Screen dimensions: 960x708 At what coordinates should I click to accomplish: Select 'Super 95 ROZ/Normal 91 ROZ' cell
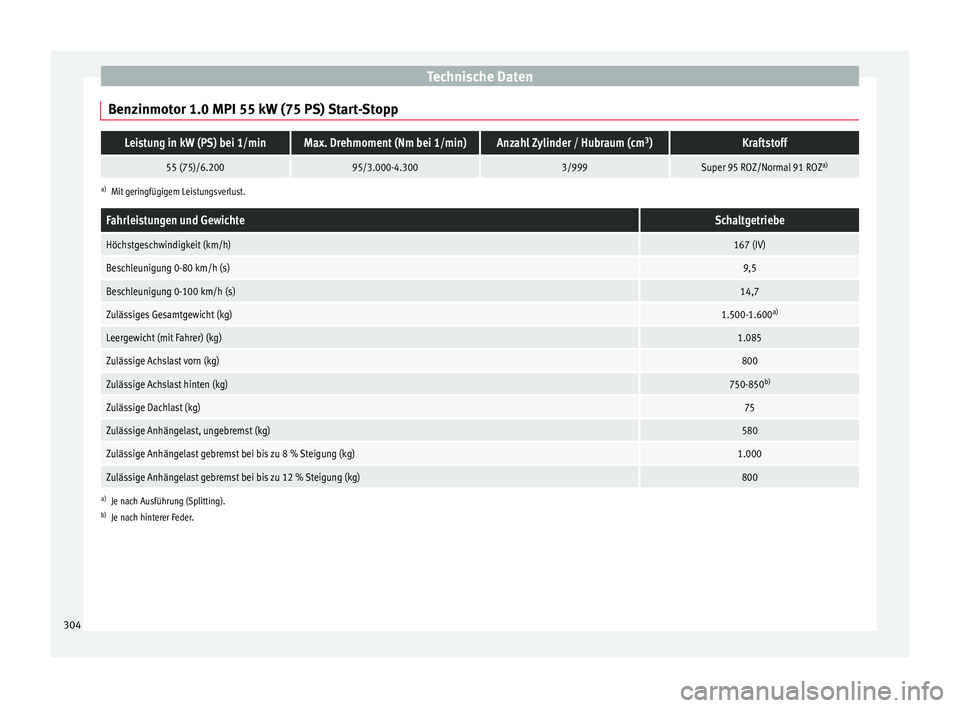click(764, 167)
